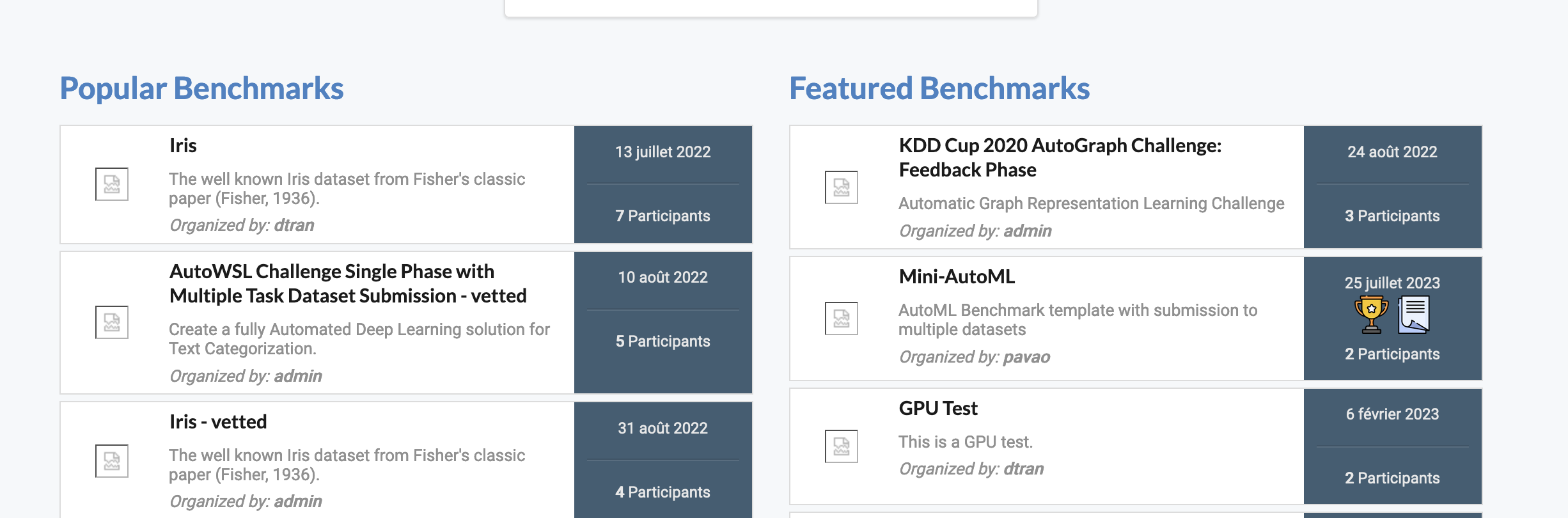1568x518 pixels.
Task: Click the document paper icon on Mini-AutoML
Action: tap(1414, 315)
